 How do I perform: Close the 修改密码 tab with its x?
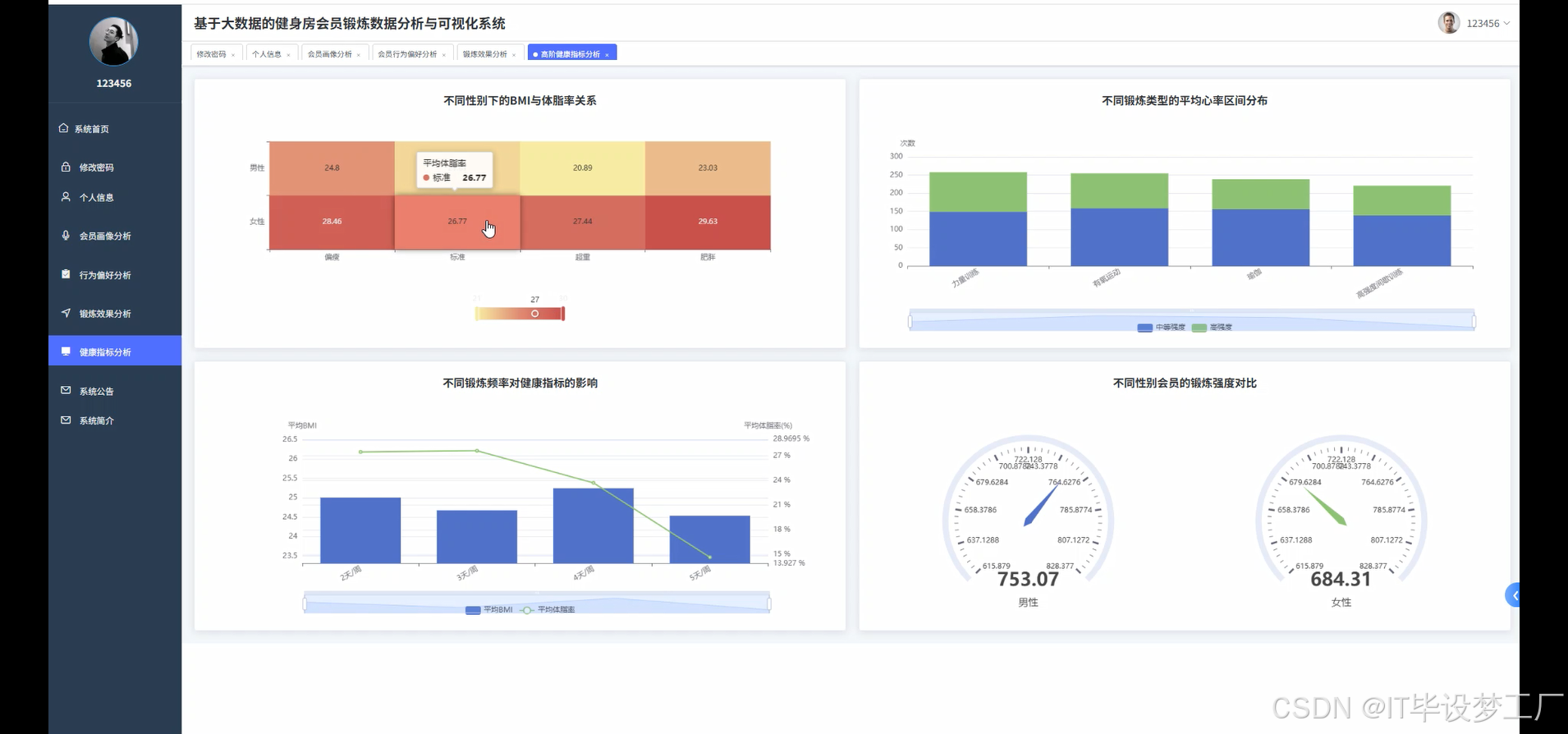(x=233, y=55)
